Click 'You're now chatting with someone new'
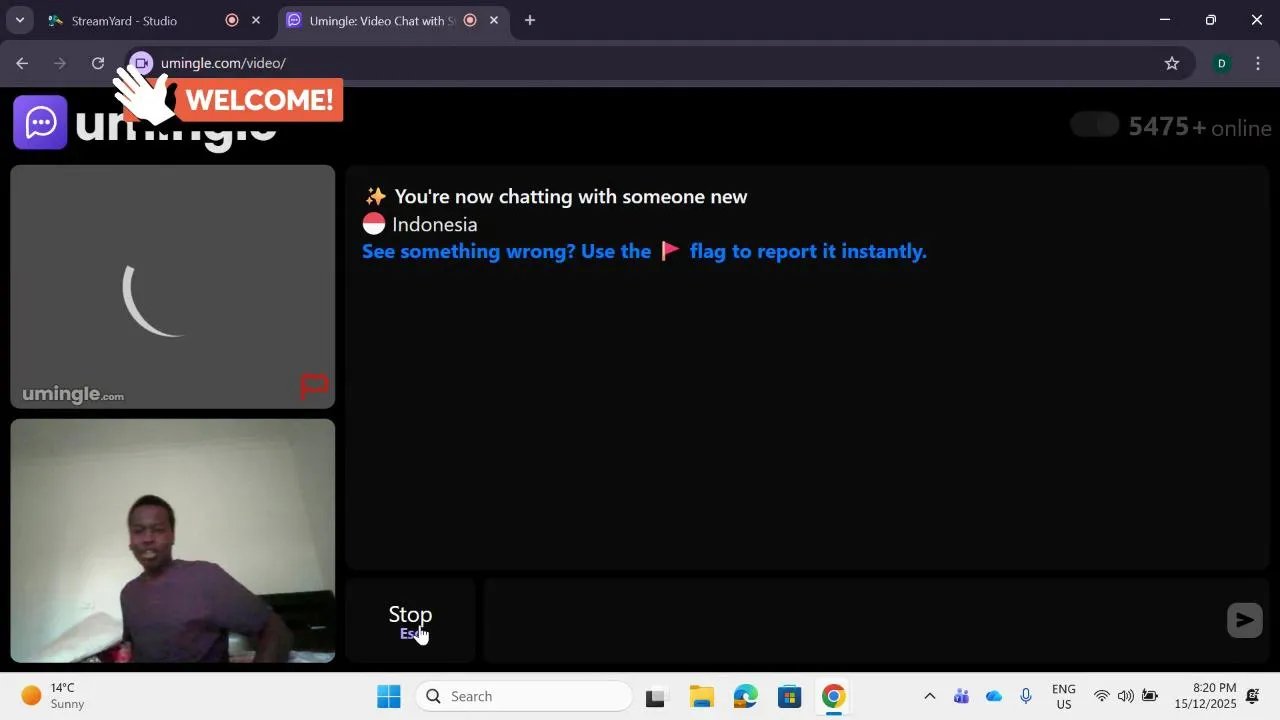This screenshot has height=720, width=1280. 571,196
